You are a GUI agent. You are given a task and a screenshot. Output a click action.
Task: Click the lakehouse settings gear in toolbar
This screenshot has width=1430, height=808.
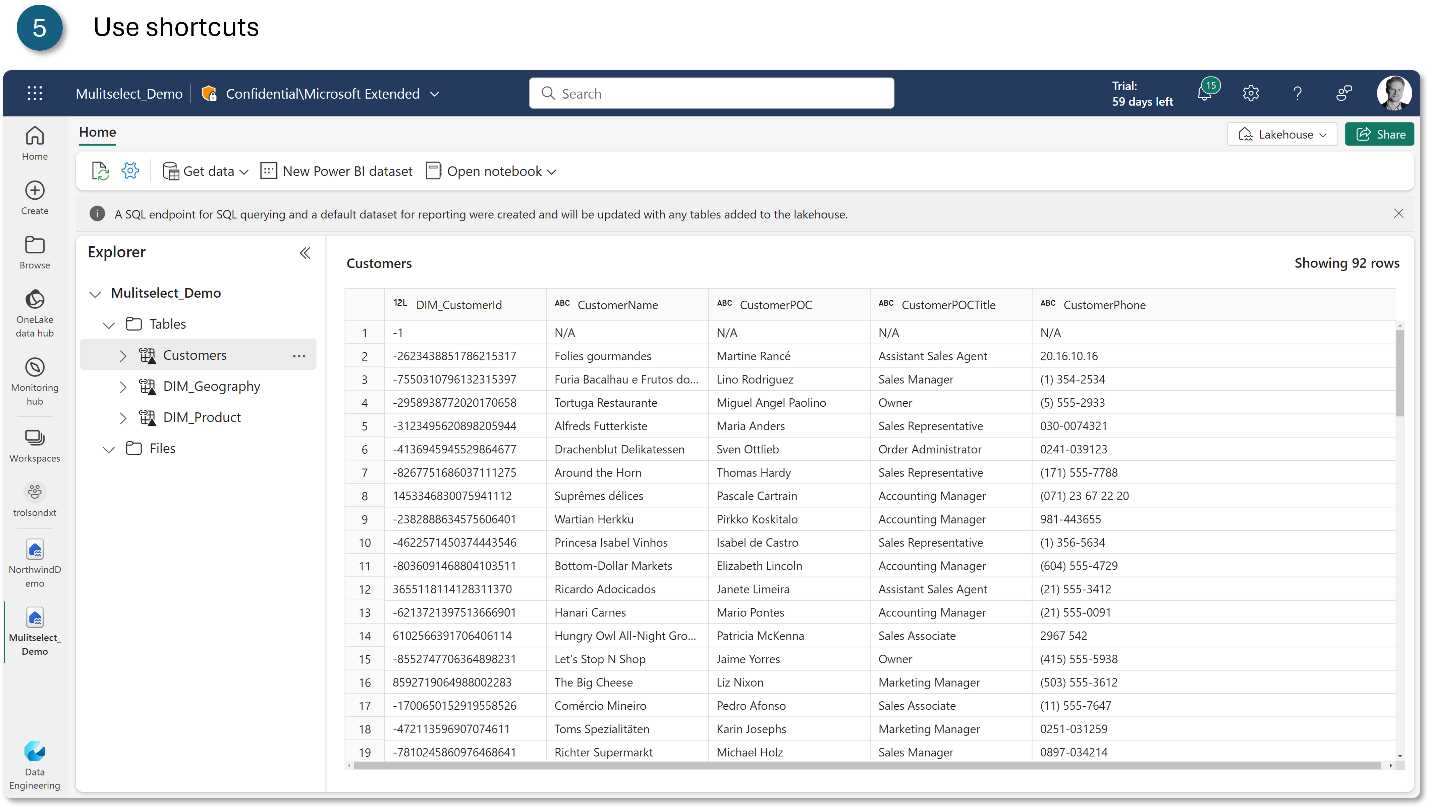click(x=130, y=171)
